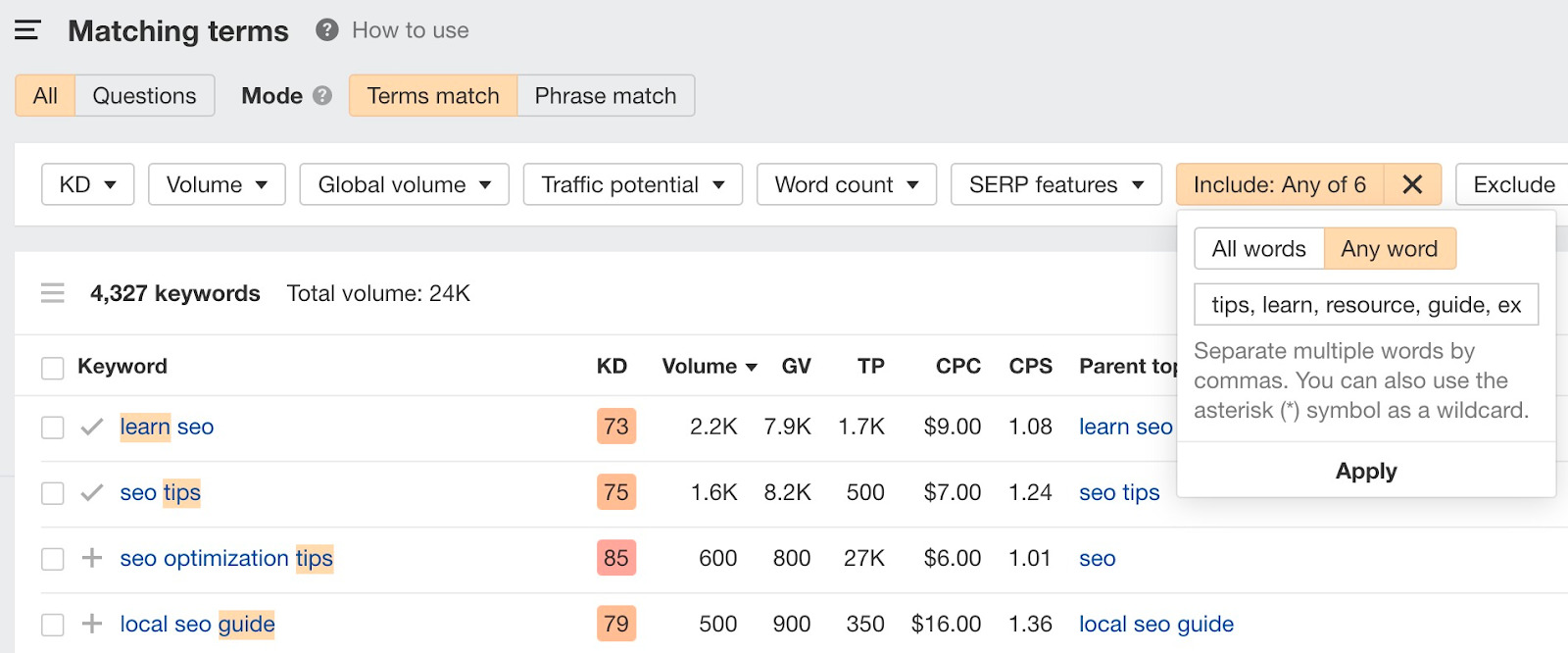1568x653 pixels.
Task: Expand the Traffic potential filter dropdown
Action: click(x=632, y=184)
